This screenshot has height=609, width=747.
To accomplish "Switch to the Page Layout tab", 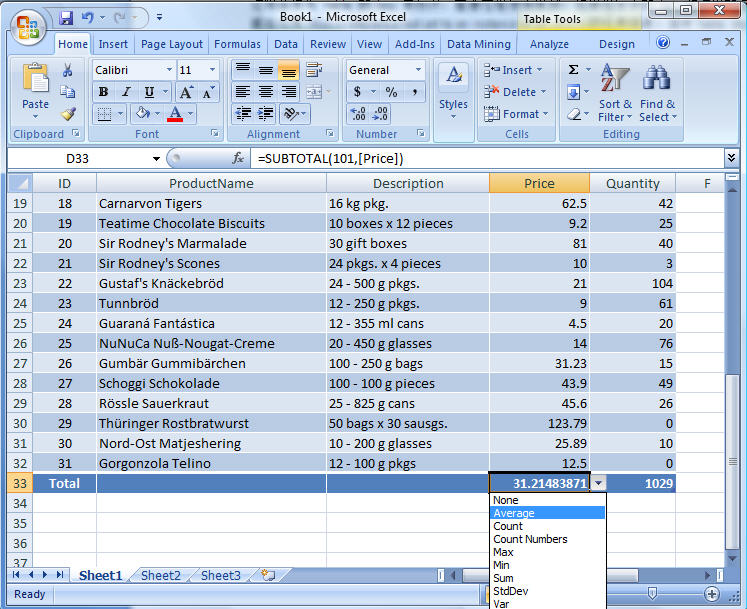I will [172, 44].
